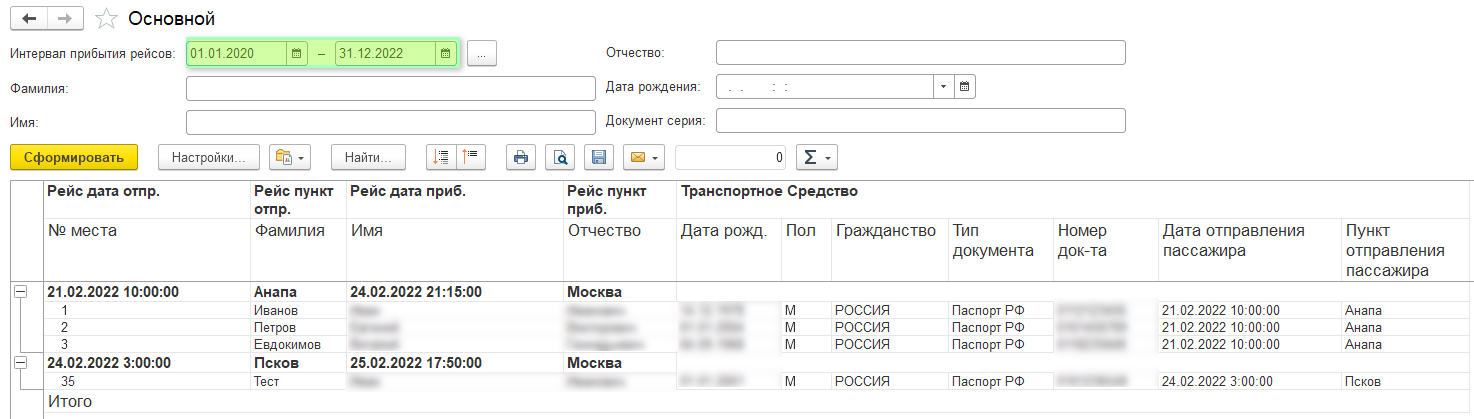
Task: Expand all report groups
Action: click(x=441, y=157)
